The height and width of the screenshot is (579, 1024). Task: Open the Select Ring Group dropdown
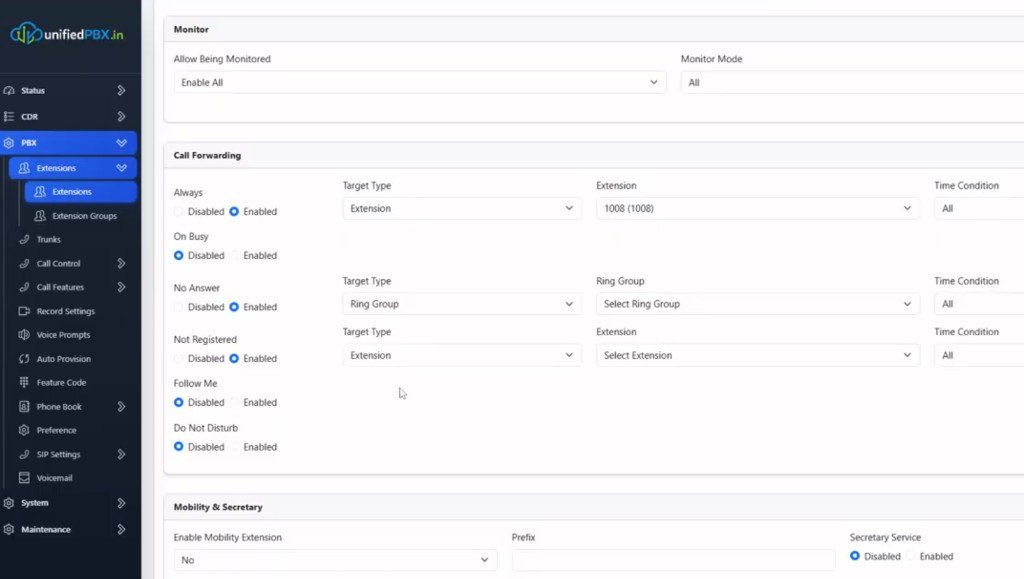click(758, 304)
